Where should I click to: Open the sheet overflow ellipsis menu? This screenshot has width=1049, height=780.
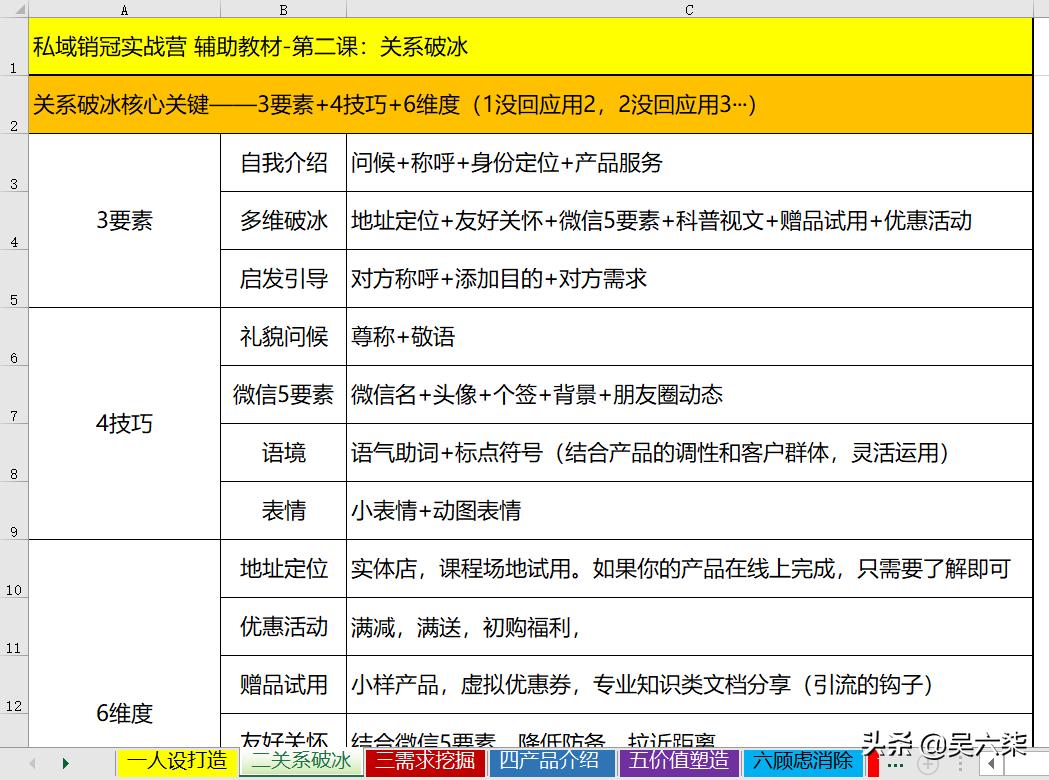tap(894, 764)
